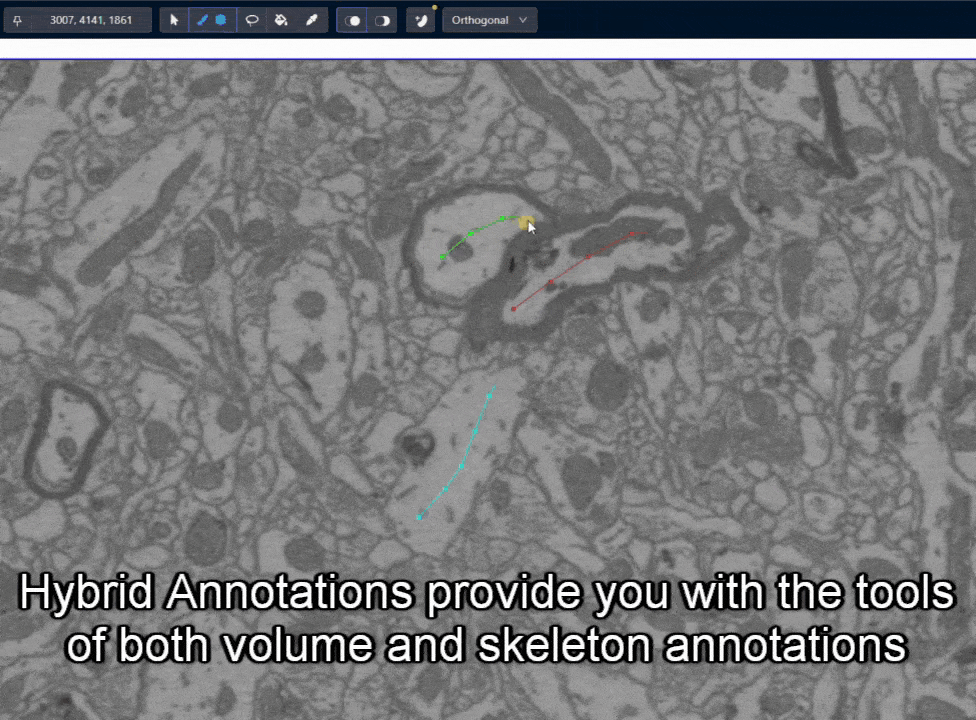Click the cyan skeleton bottom node

tap(420, 517)
